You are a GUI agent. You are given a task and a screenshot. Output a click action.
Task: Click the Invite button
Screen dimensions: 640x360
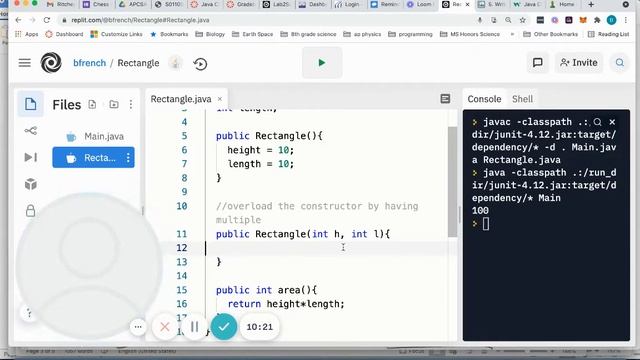click(579, 62)
